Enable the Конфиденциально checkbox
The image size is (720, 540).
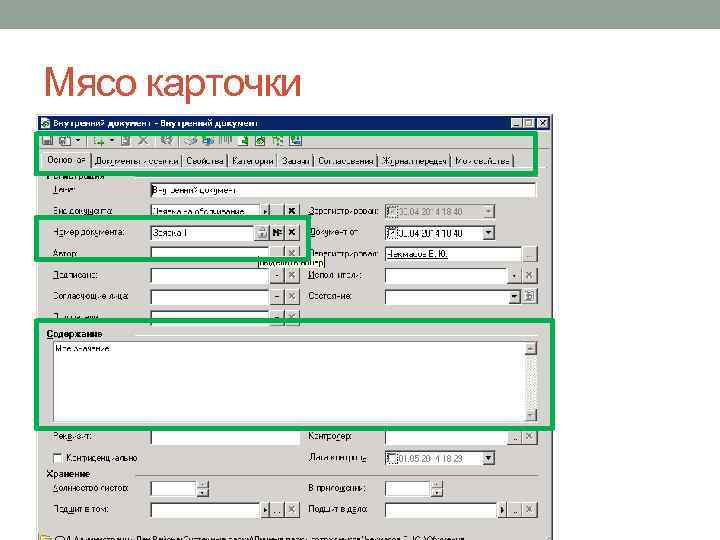click(57, 458)
